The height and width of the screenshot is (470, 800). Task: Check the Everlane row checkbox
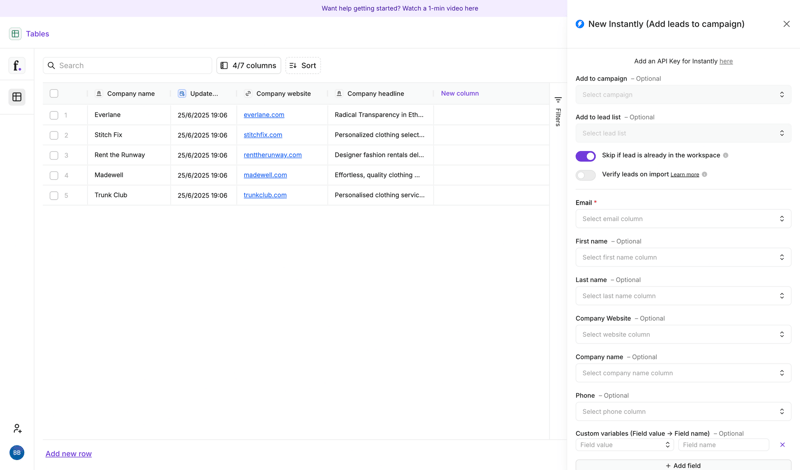[54, 115]
